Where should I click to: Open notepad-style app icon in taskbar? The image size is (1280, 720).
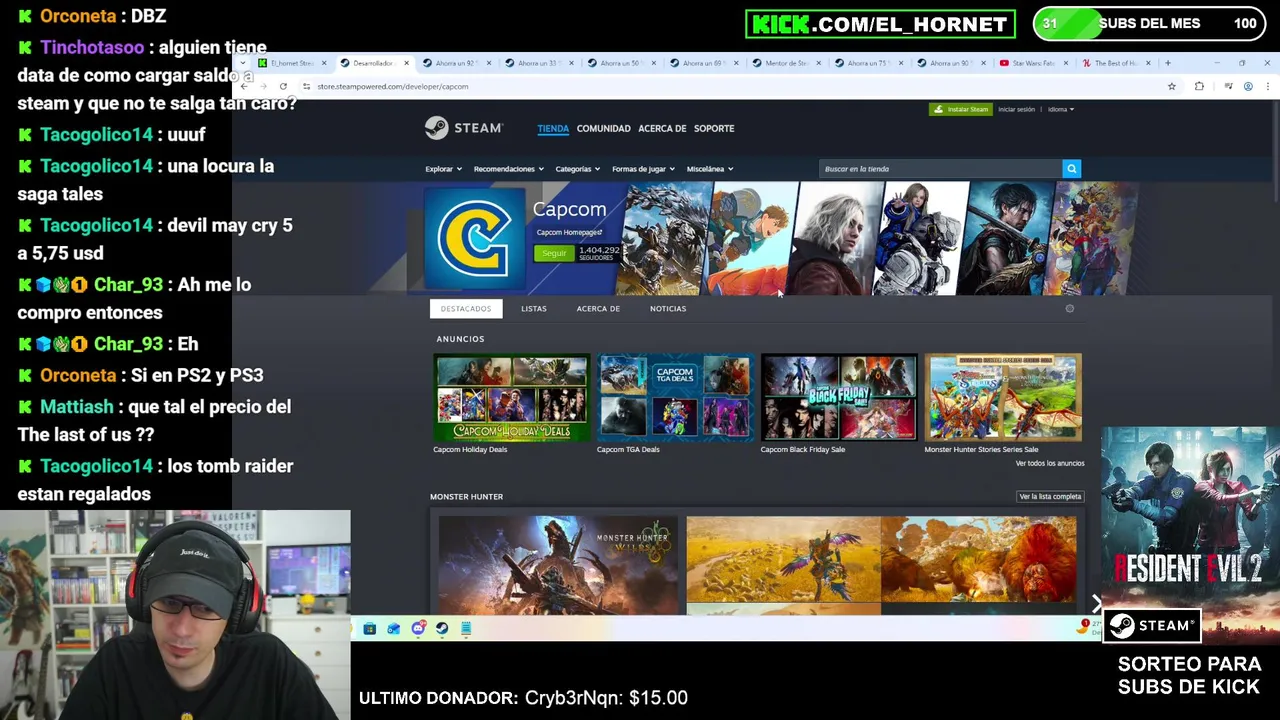click(466, 628)
